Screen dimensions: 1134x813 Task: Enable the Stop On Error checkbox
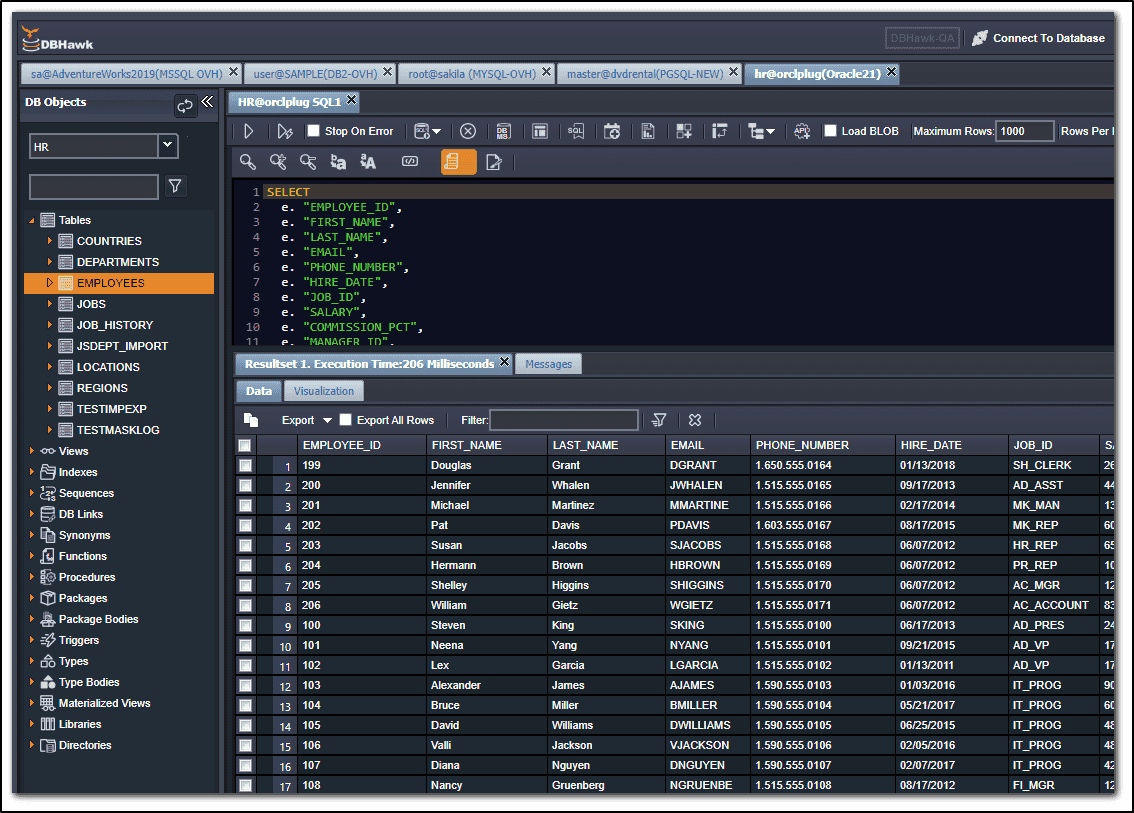[313, 131]
